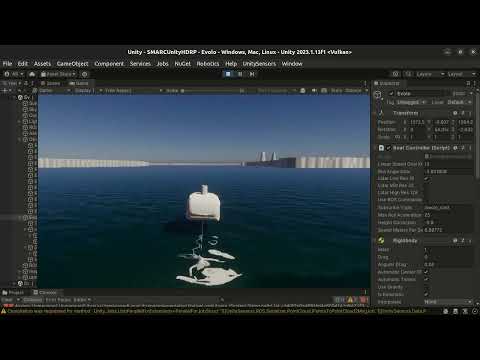This screenshot has width=480, height=360.
Task: Open the Rigidbody help icon
Action: click(455, 240)
